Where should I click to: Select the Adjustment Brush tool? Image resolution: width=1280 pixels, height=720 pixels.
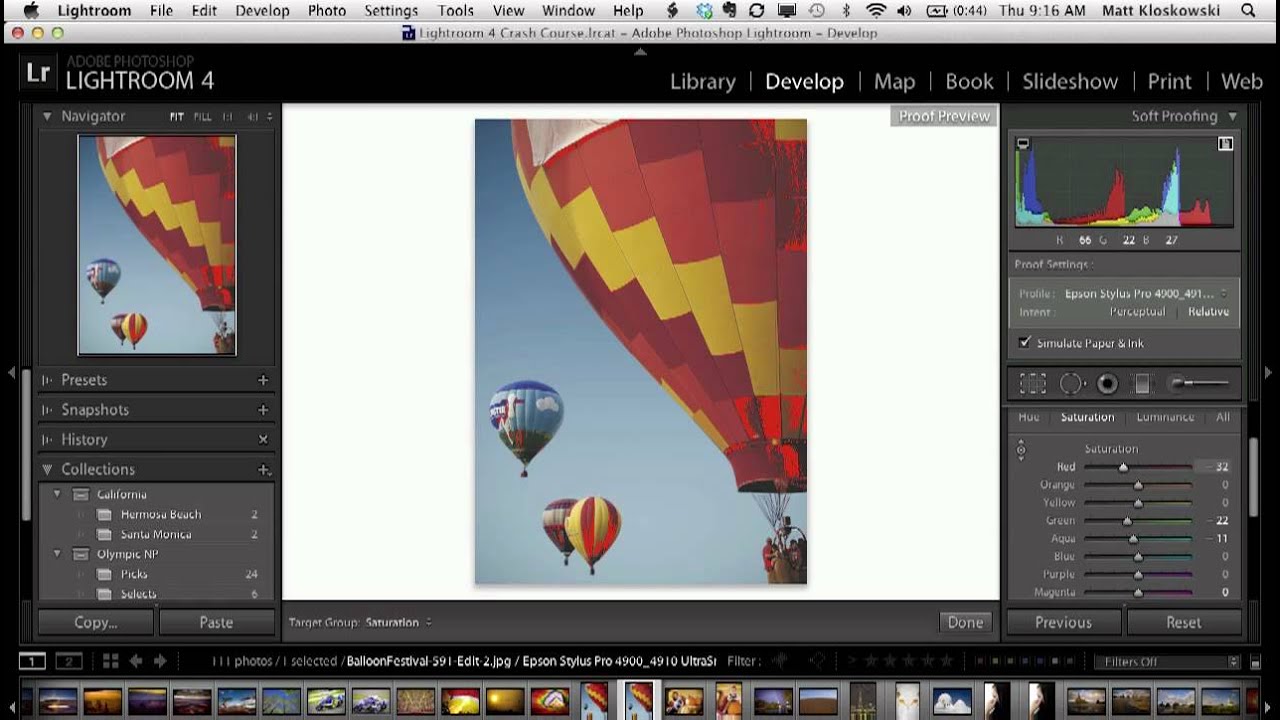tap(1198, 383)
